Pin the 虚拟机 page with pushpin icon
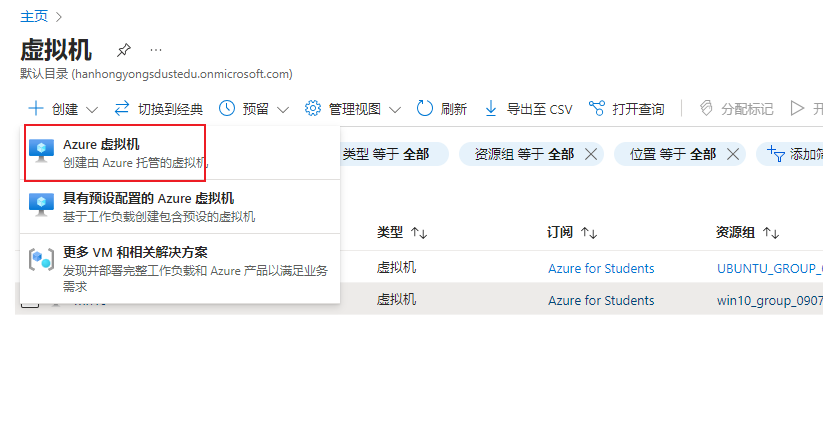823x438 pixels. (x=124, y=50)
